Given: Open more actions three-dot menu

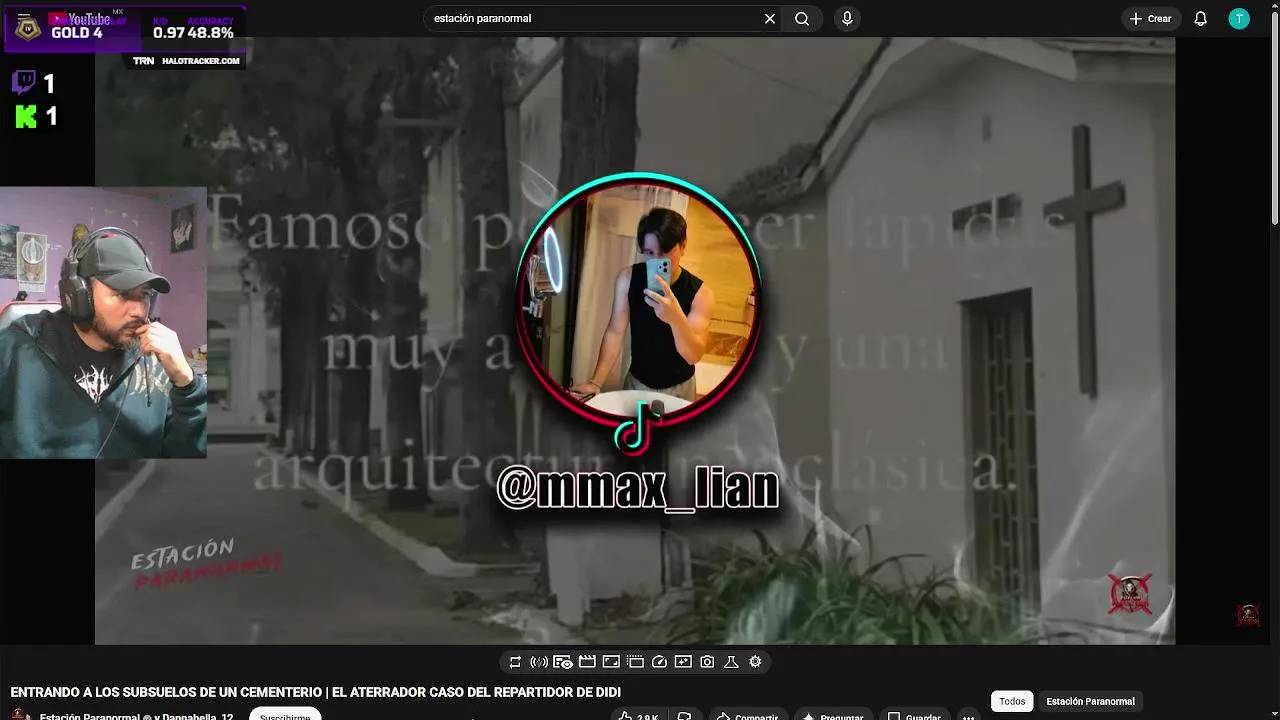Looking at the screenshot, I should tap(968, 716).
